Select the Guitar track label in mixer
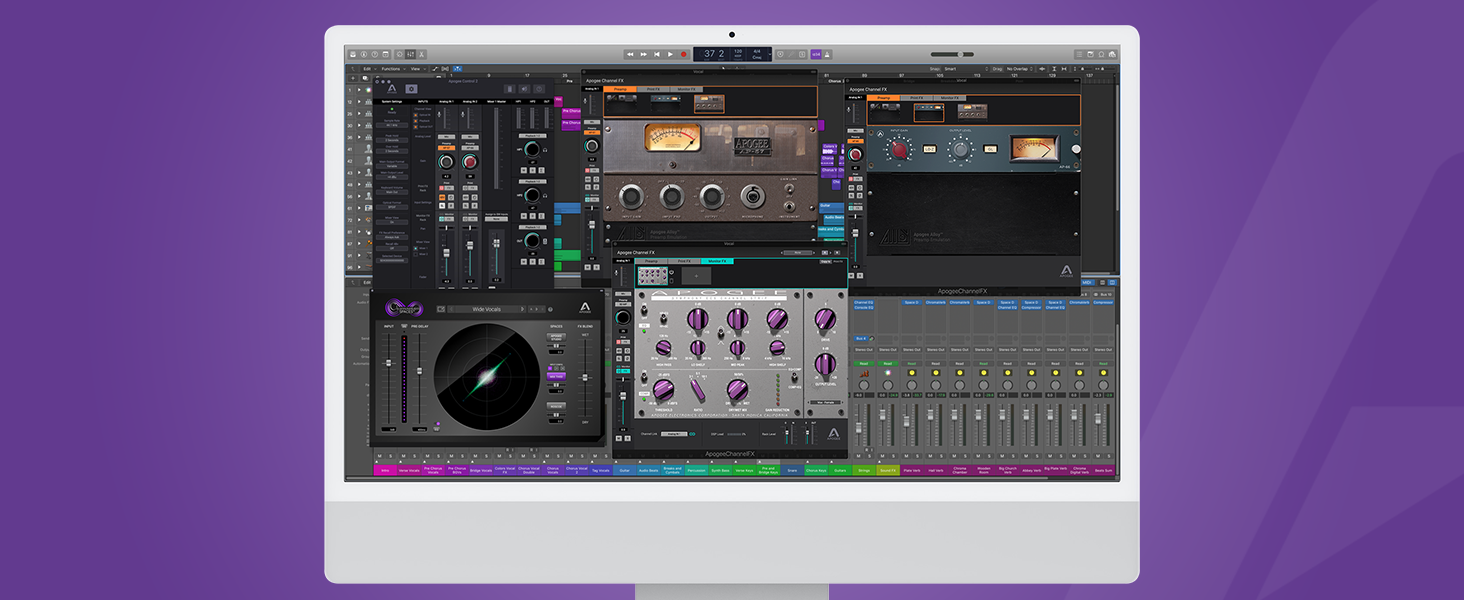 (x=624, y=470)
